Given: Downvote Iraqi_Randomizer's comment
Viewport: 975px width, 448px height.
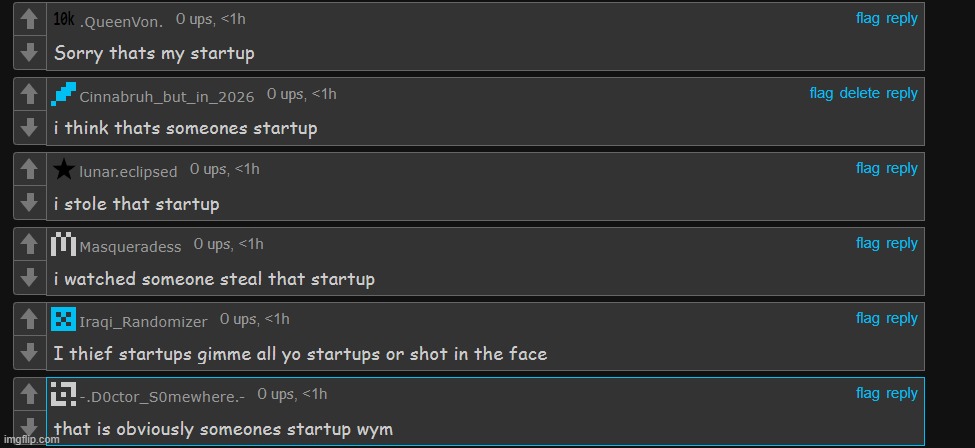Looking at the screenshot, I should point(30,352).
